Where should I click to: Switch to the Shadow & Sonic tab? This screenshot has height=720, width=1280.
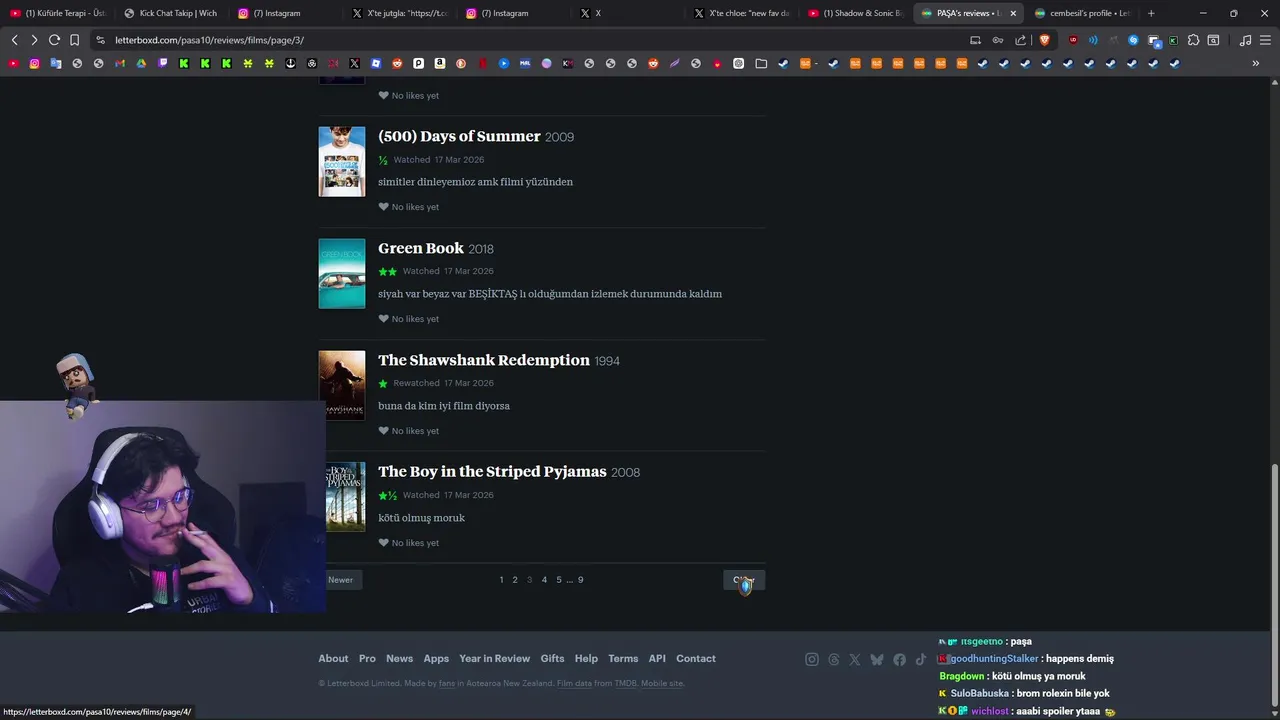856,13
